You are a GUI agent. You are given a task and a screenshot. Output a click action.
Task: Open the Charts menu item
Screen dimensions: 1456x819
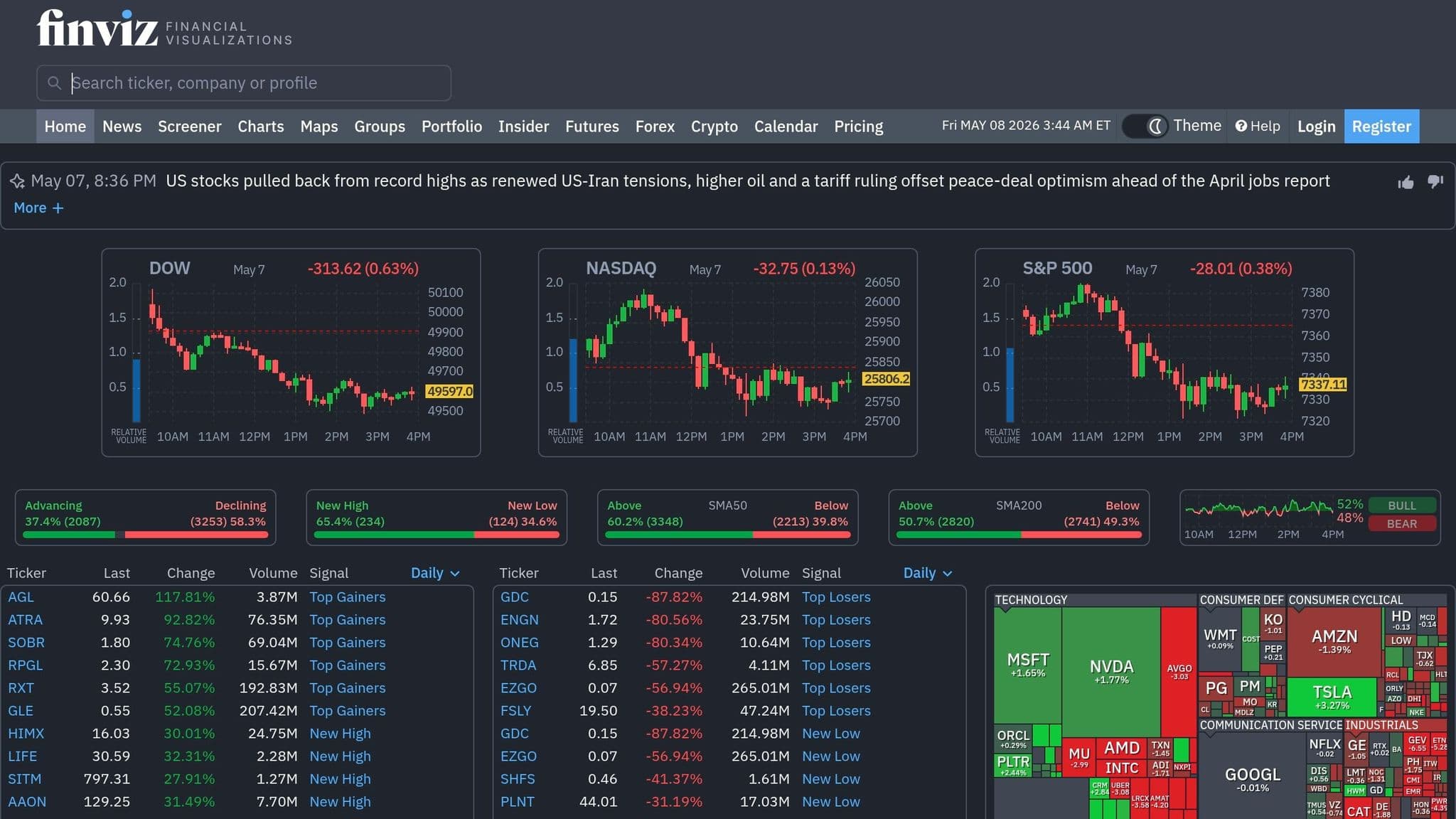[260, 127]
